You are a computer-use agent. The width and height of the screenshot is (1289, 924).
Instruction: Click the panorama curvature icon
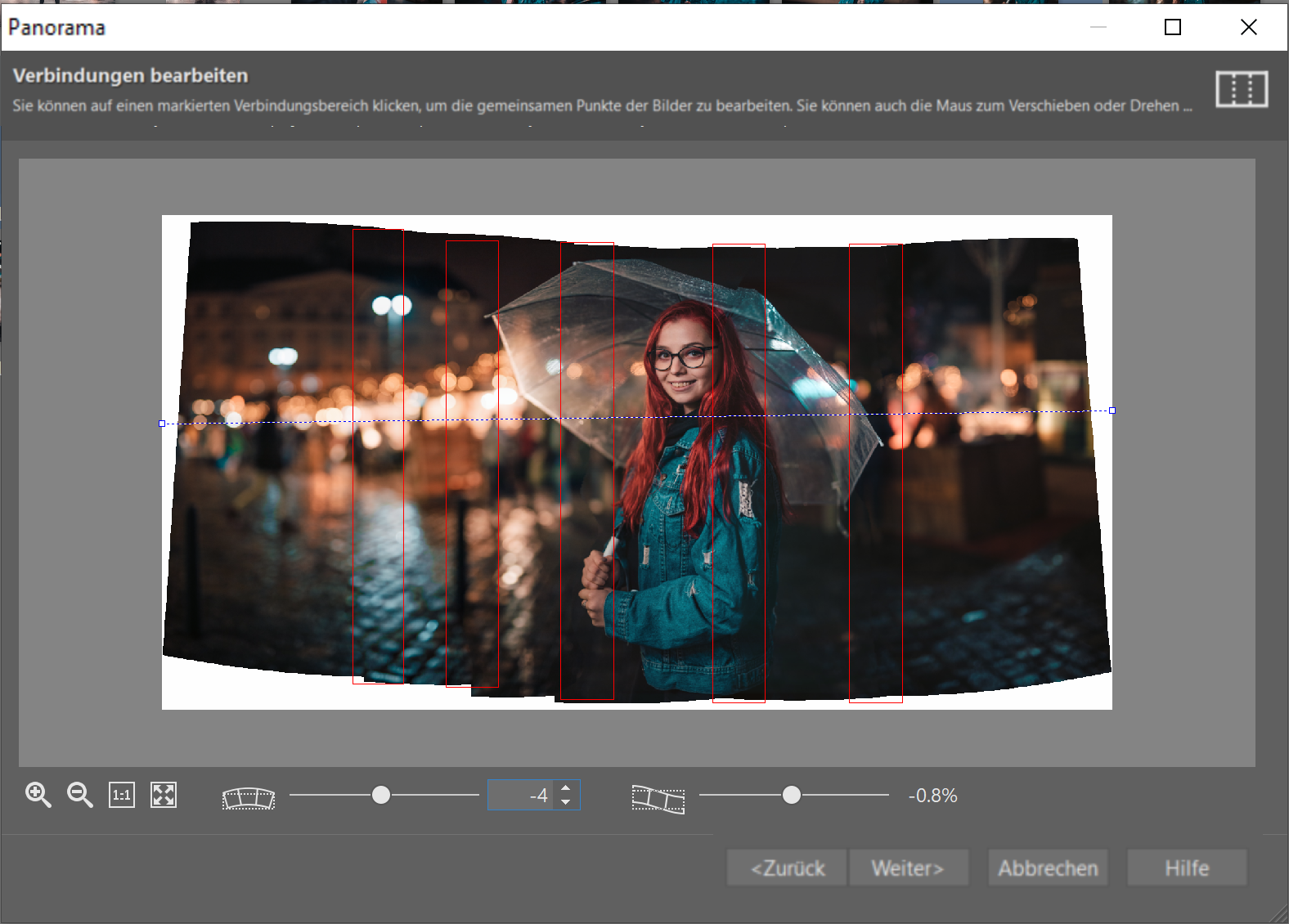coord(249,798)
